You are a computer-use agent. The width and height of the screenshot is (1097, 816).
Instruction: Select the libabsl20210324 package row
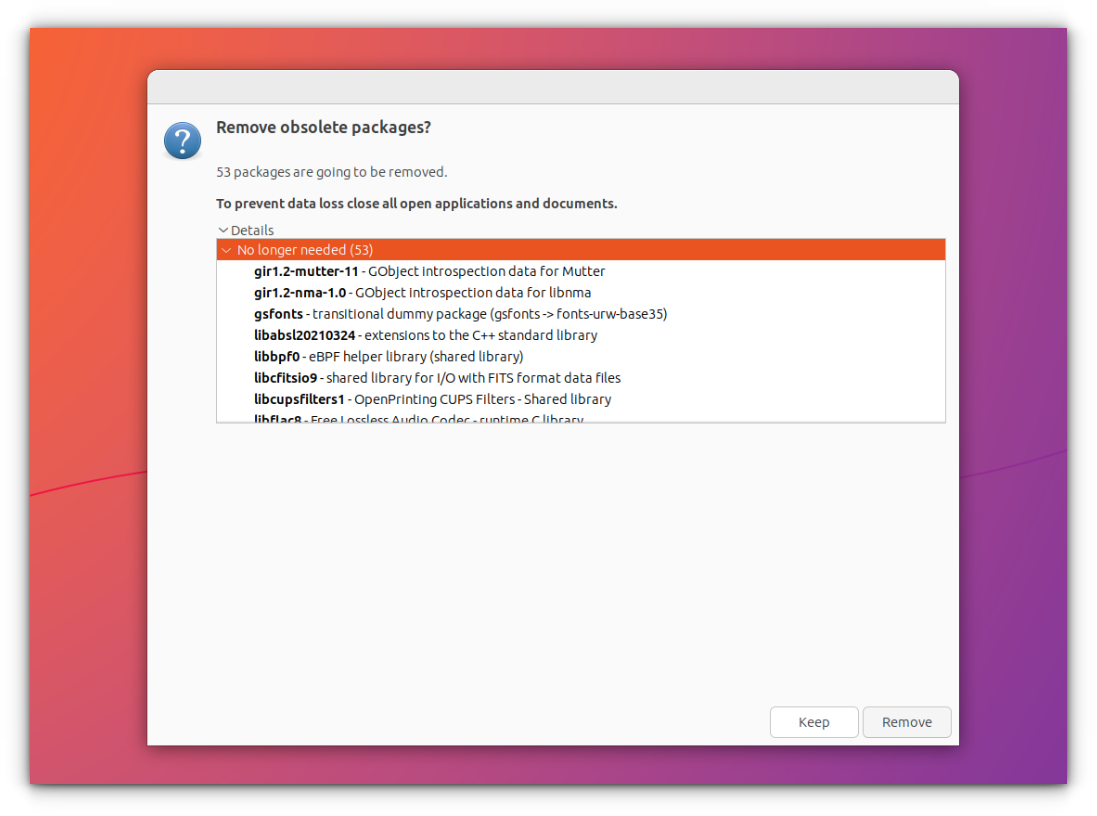[581, 335]
